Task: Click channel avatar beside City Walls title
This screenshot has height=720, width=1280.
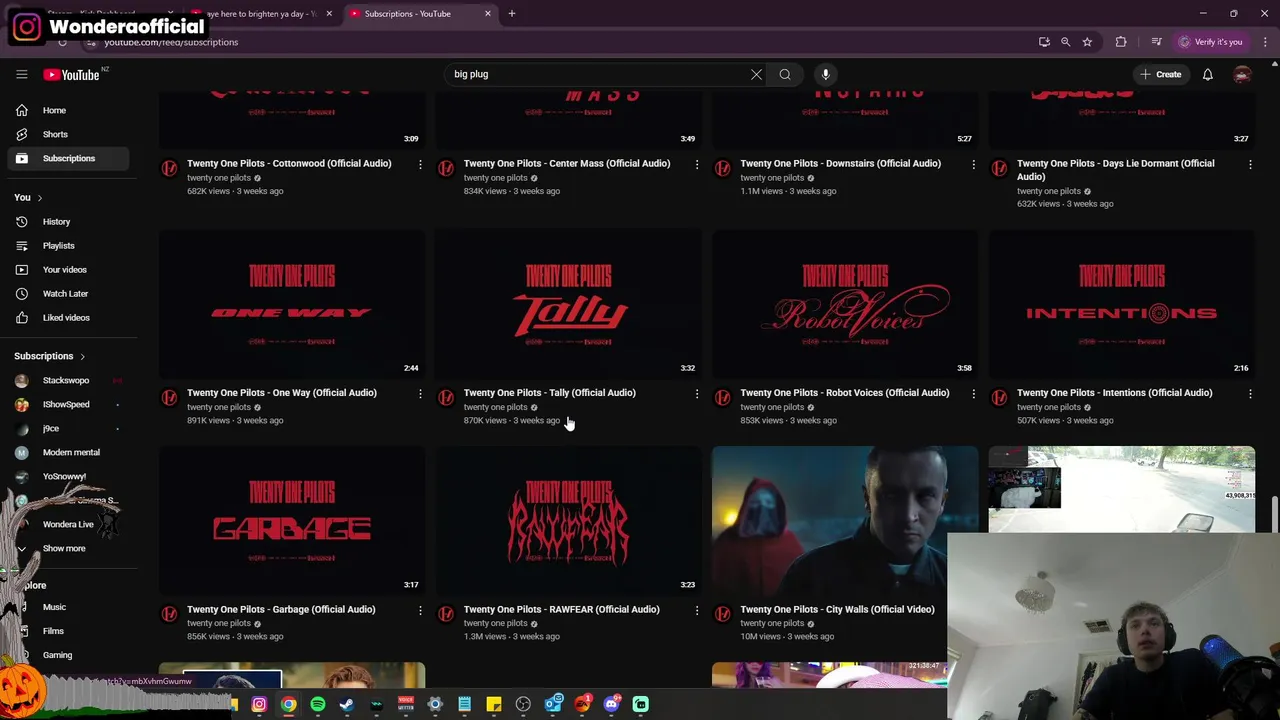Action: 723,614
